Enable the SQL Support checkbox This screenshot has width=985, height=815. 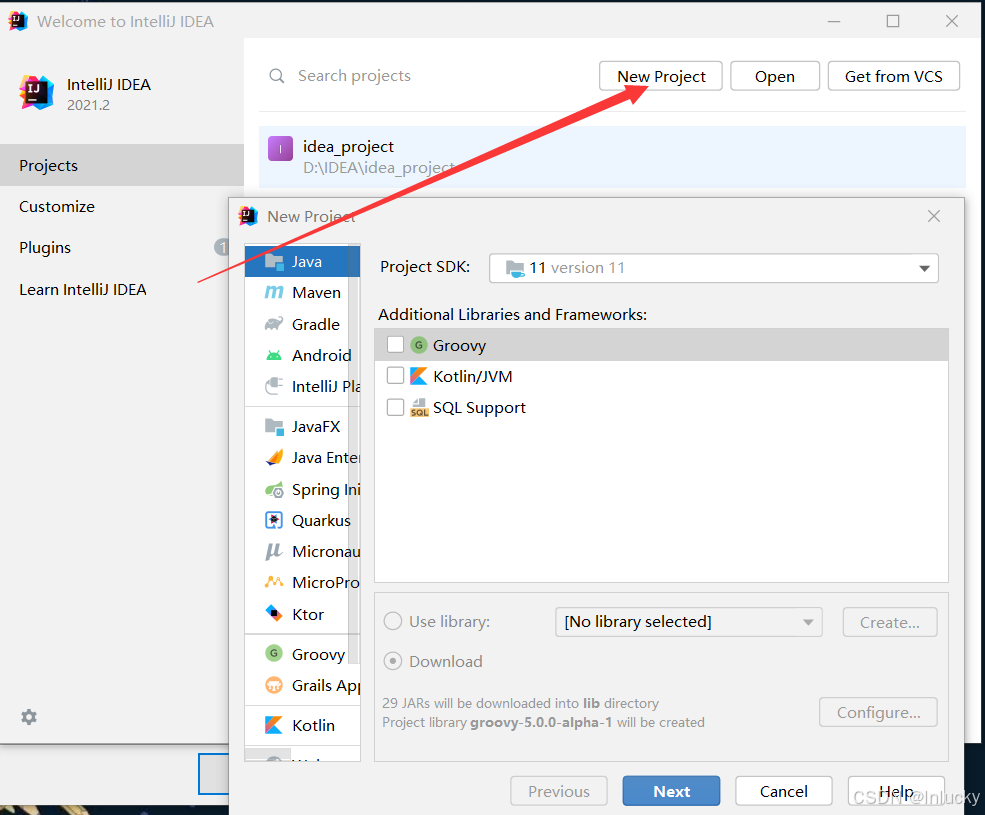coord(395,407)
